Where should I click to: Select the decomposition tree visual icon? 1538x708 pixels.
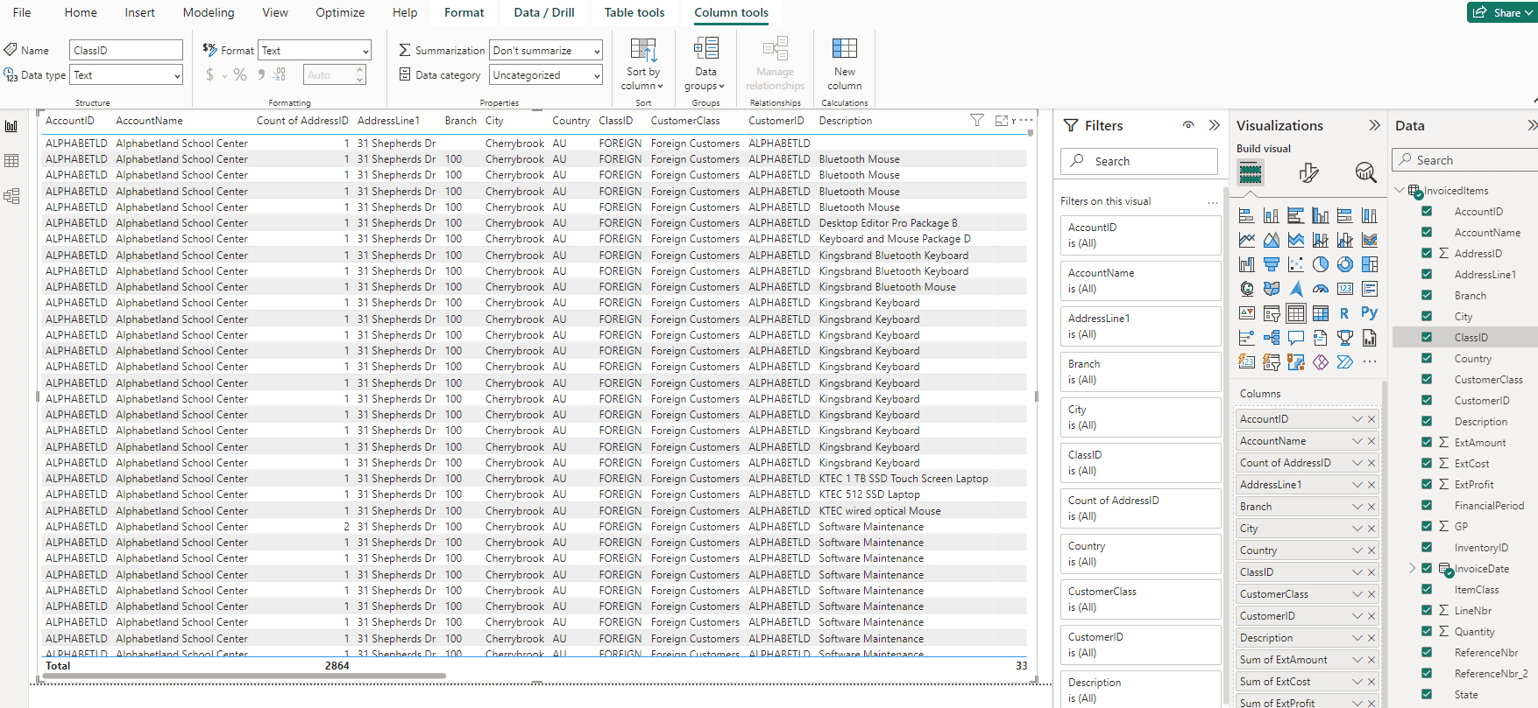point(1271,338)
